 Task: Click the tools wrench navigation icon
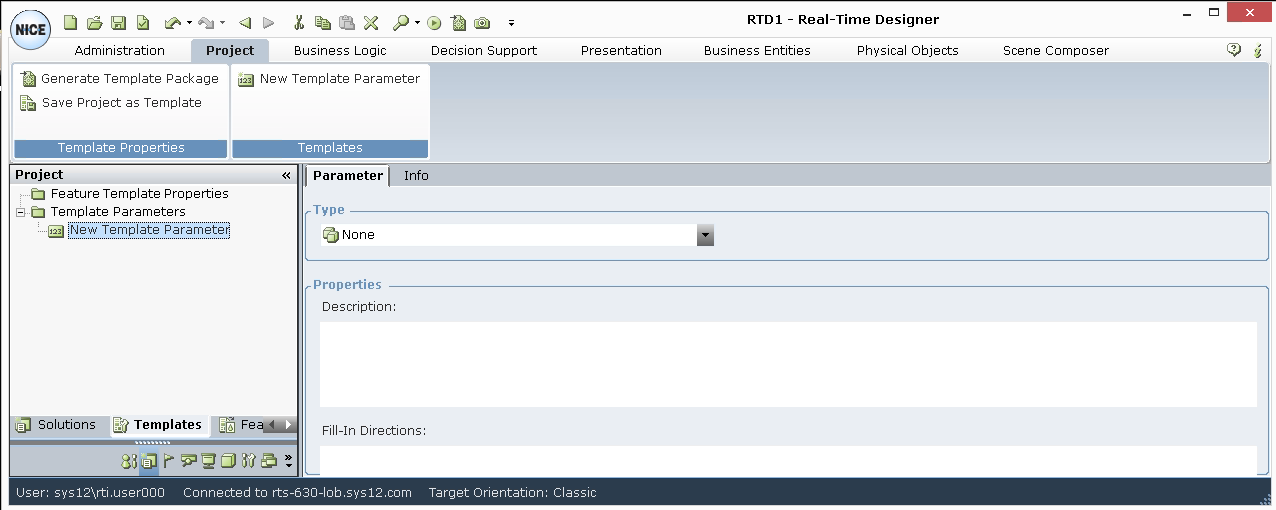click(248, 461)
